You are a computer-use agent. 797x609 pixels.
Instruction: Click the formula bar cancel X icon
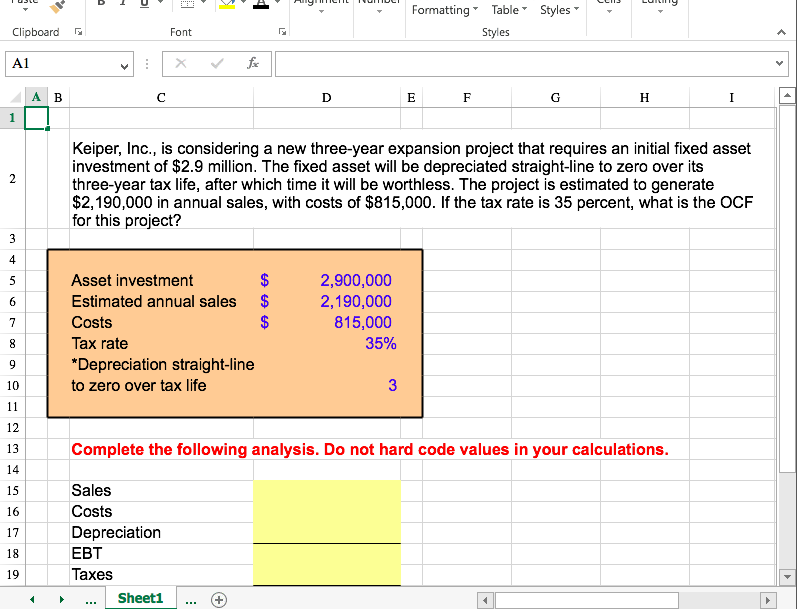point(180,64)
